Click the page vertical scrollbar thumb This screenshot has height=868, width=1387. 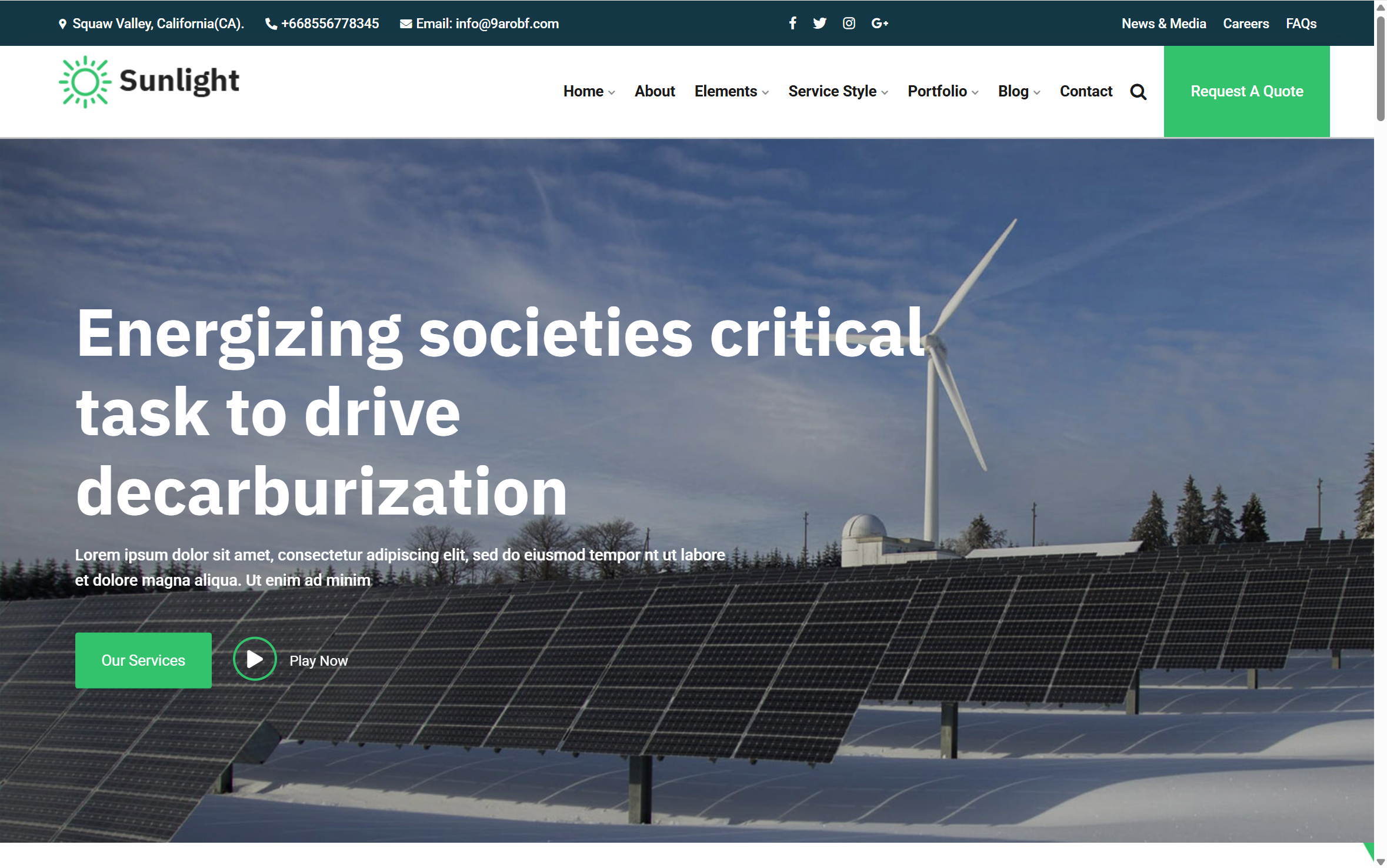pos(1380,68)
